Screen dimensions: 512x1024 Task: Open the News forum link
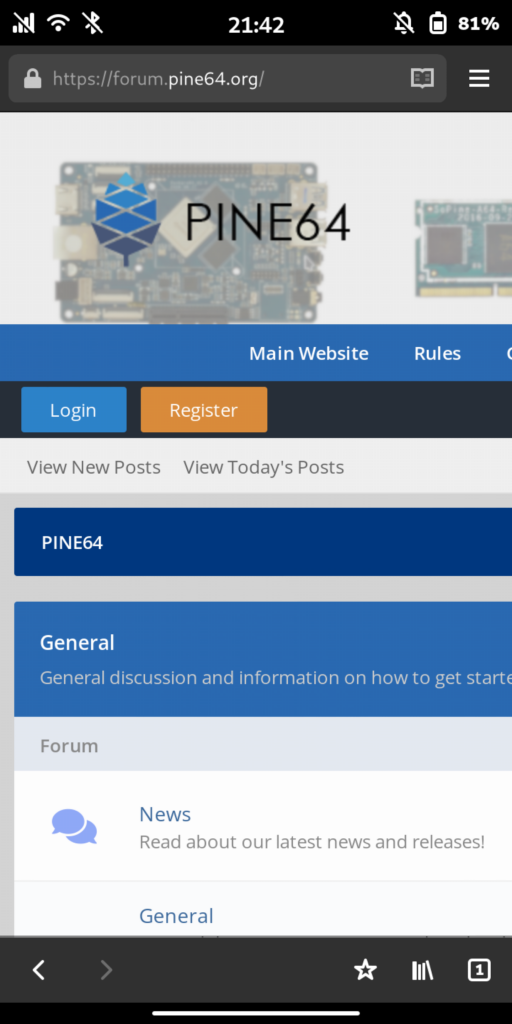(165, 814)
